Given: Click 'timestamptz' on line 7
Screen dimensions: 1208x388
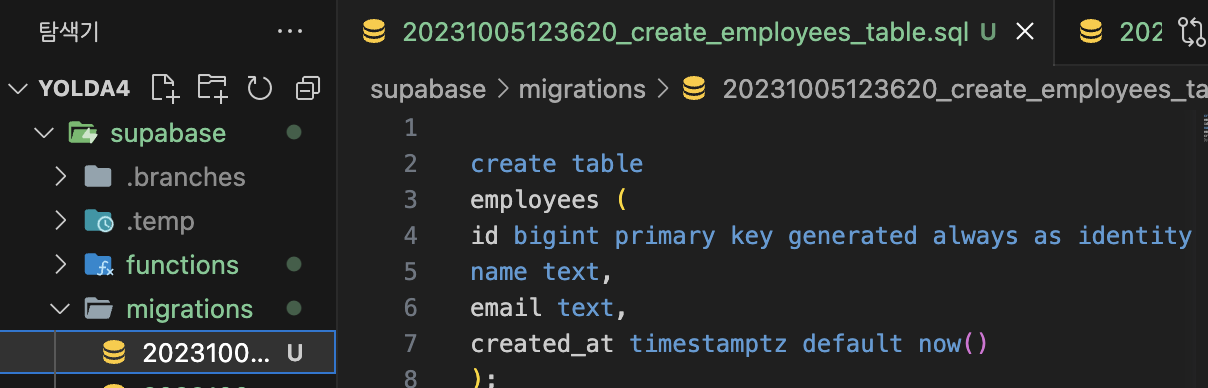Looking at the screenshot, I should [x=709, y=344].
